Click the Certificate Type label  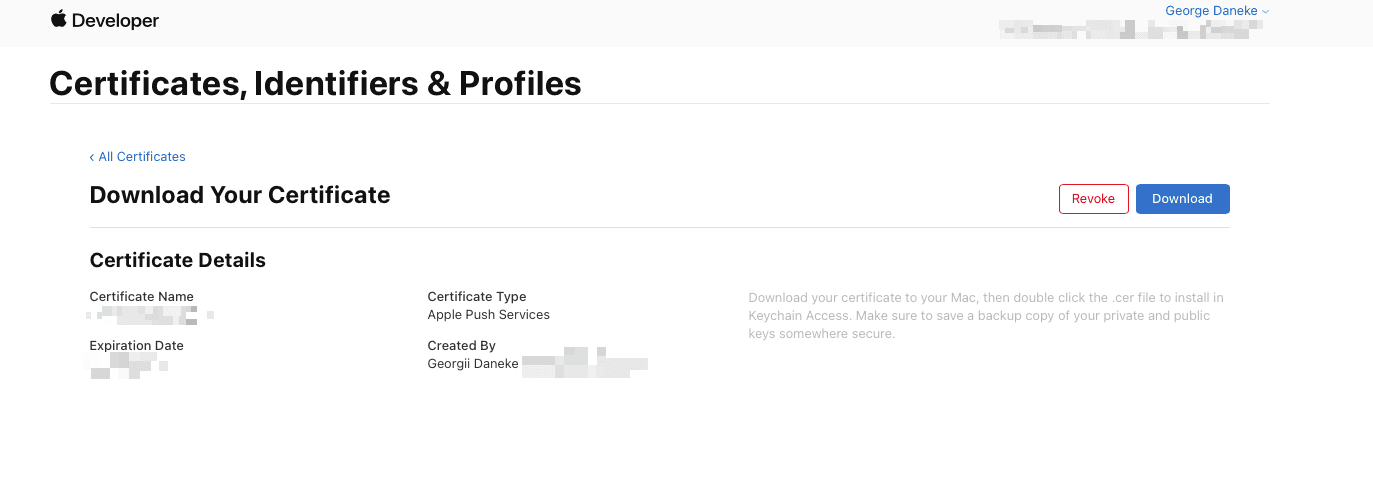coord(477,296)
